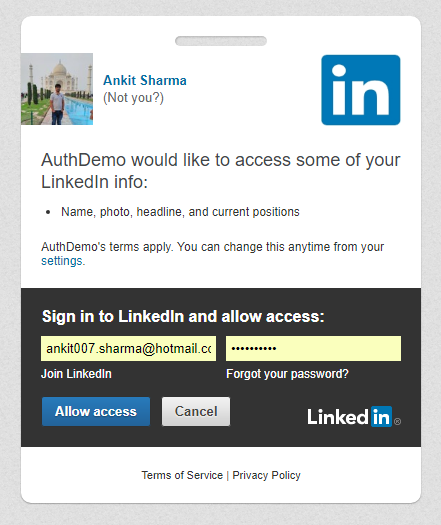This screenshot has height=525, width=441.
Task: Open Ankit Sharma's Taj Mahal profile photo
Action: point(57,89)
